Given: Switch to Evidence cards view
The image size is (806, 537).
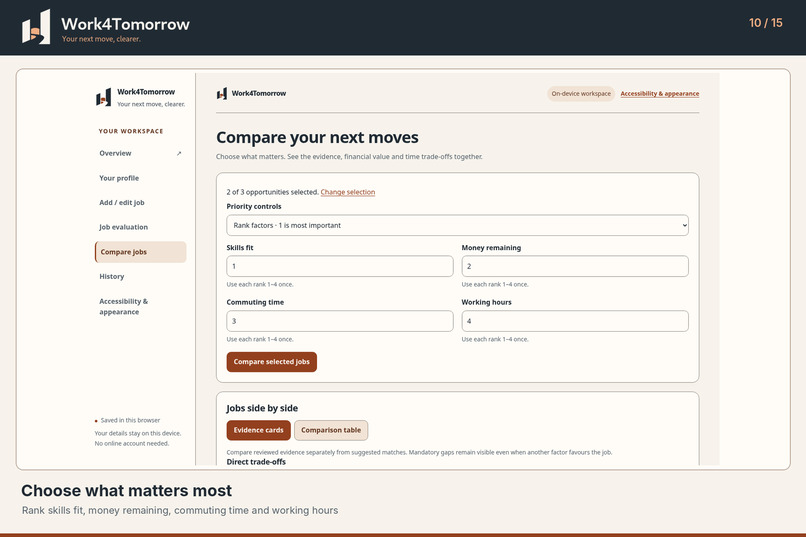Looking at the screenshot, I should [x=259, y=430].
